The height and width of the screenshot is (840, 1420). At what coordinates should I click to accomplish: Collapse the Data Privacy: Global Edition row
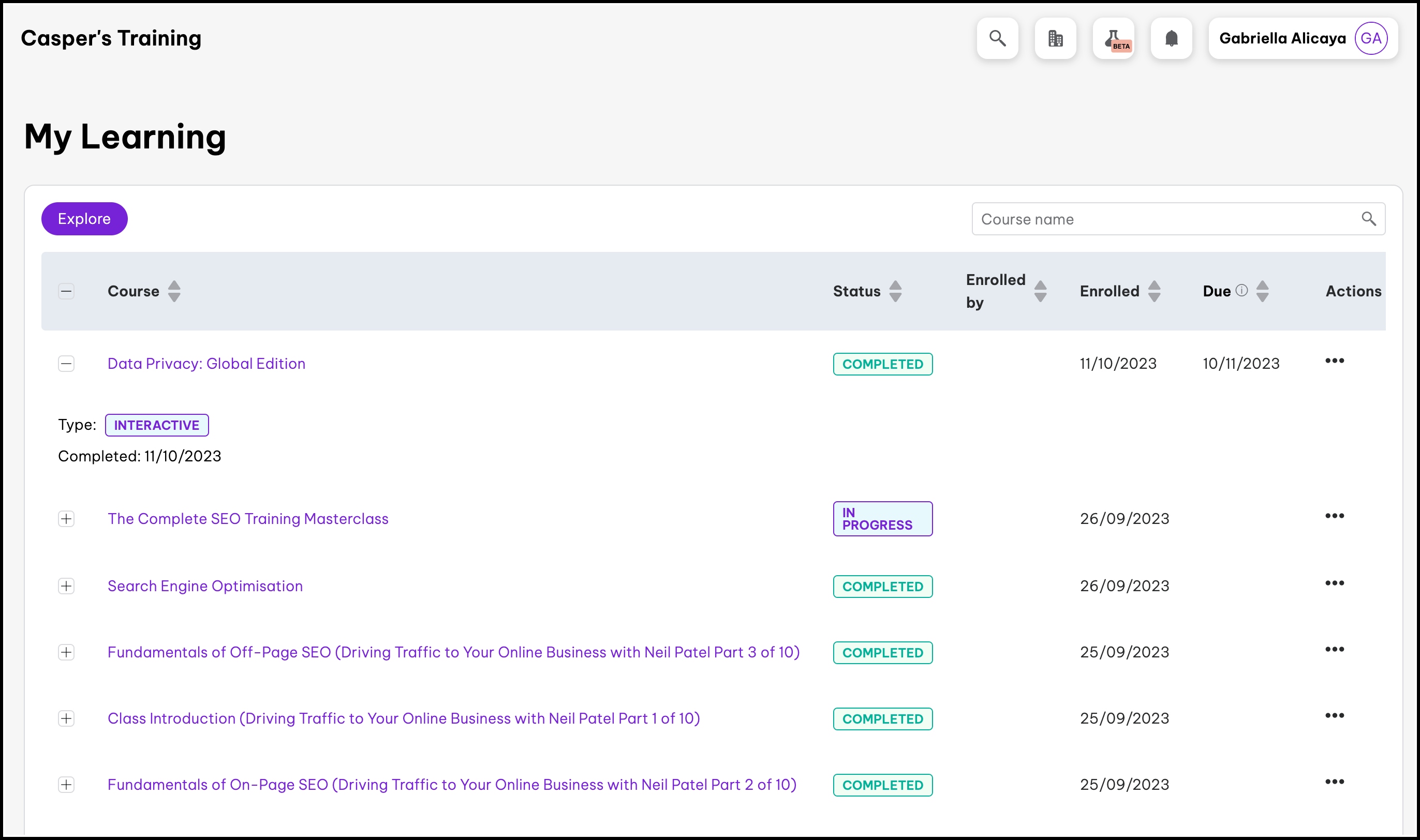[x=66, y=364]
